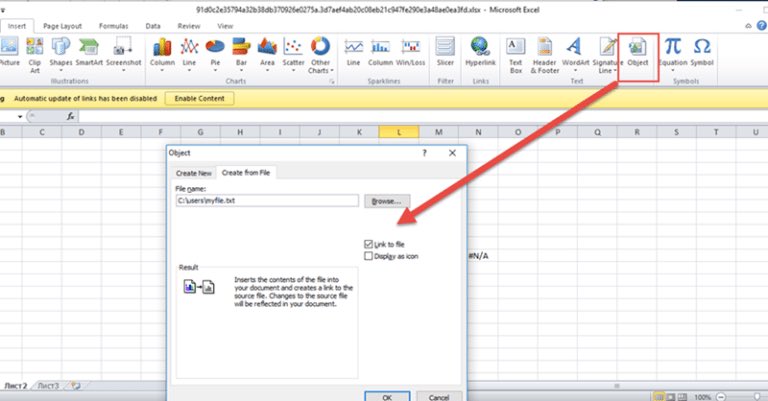Expand the Charts group dialog launcher
The width and height of the screenshot is (768, 401).
[x=332, y=82]
